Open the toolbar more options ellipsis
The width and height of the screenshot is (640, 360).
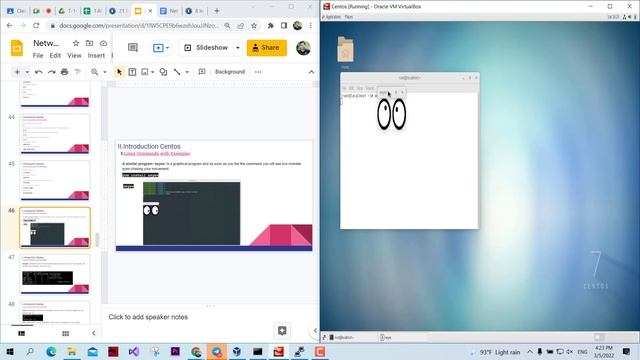pyautogui.click(x=258, y=72)
